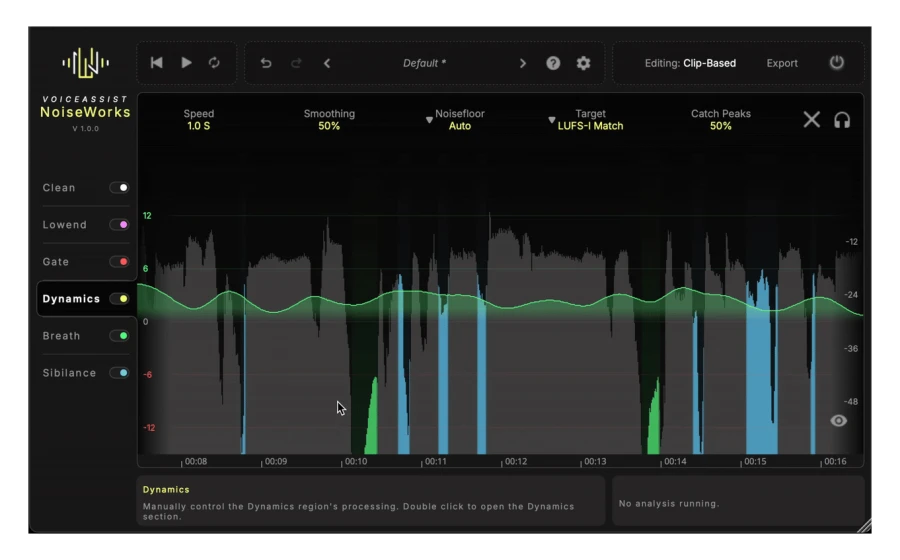Select the Dynamics section
This screenshot has height=560, width=900.
click(71, 298)
